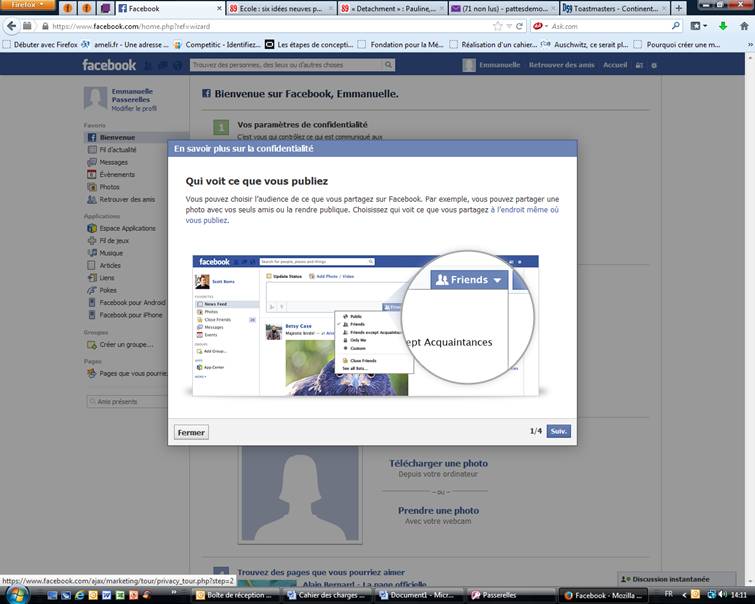Screen dimensions: 755x604
Task: Open Évènements in the sidebar
Action: tap(117, 174)
